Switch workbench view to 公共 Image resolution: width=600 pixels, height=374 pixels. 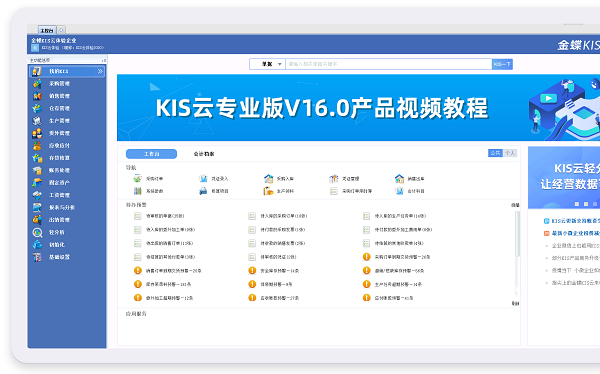495,153
